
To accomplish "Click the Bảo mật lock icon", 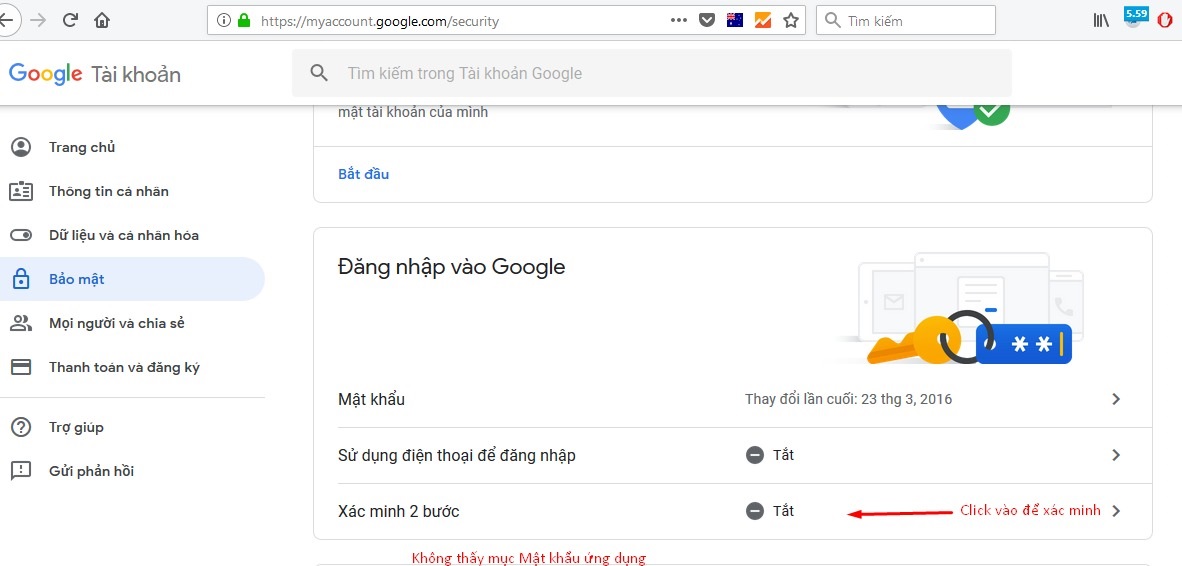I will (x=20, y=279).
